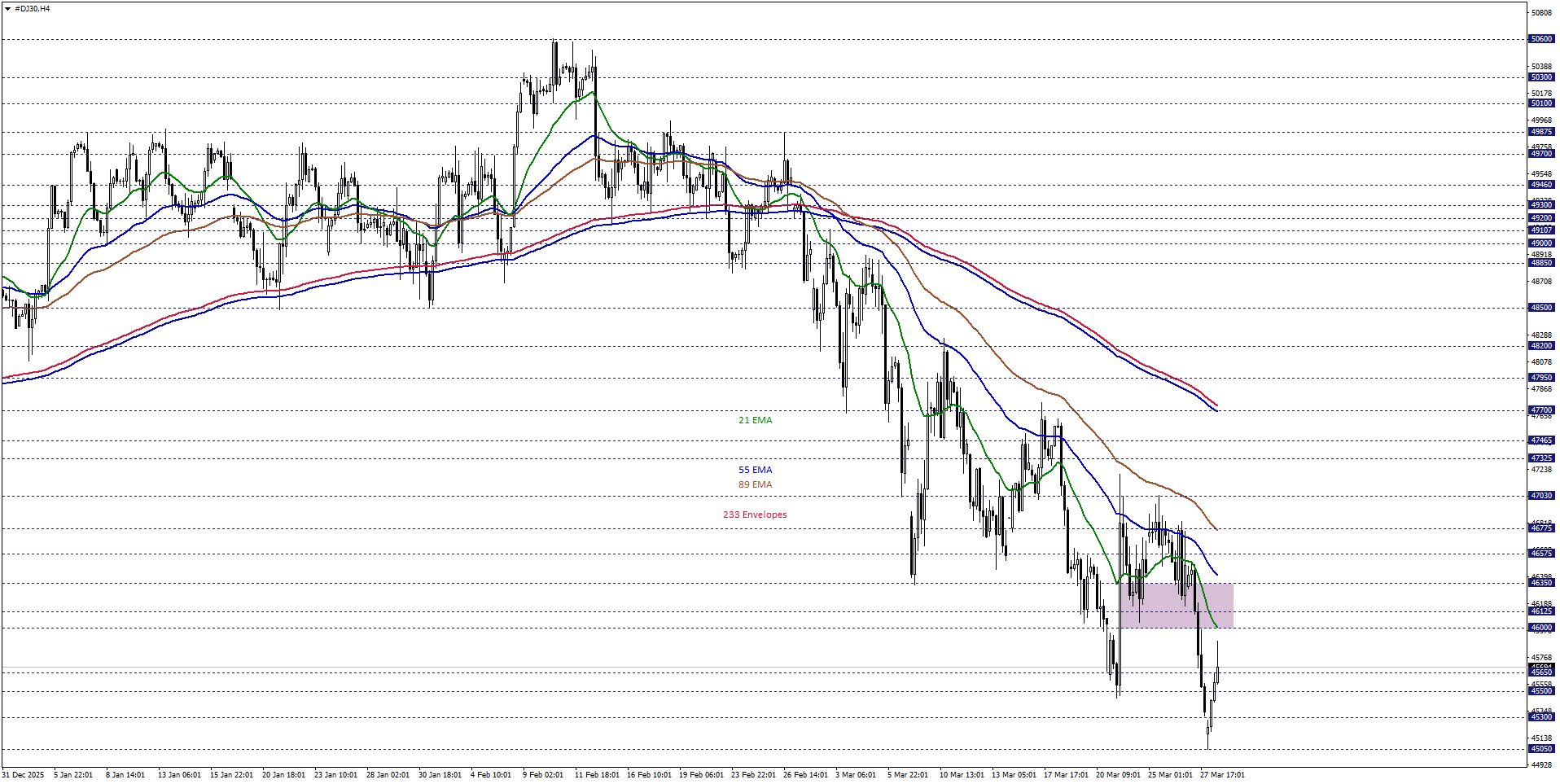Screen dimensions: 1560x784
Task: Click the 46125 price level label
Action: pos(1541,611)
